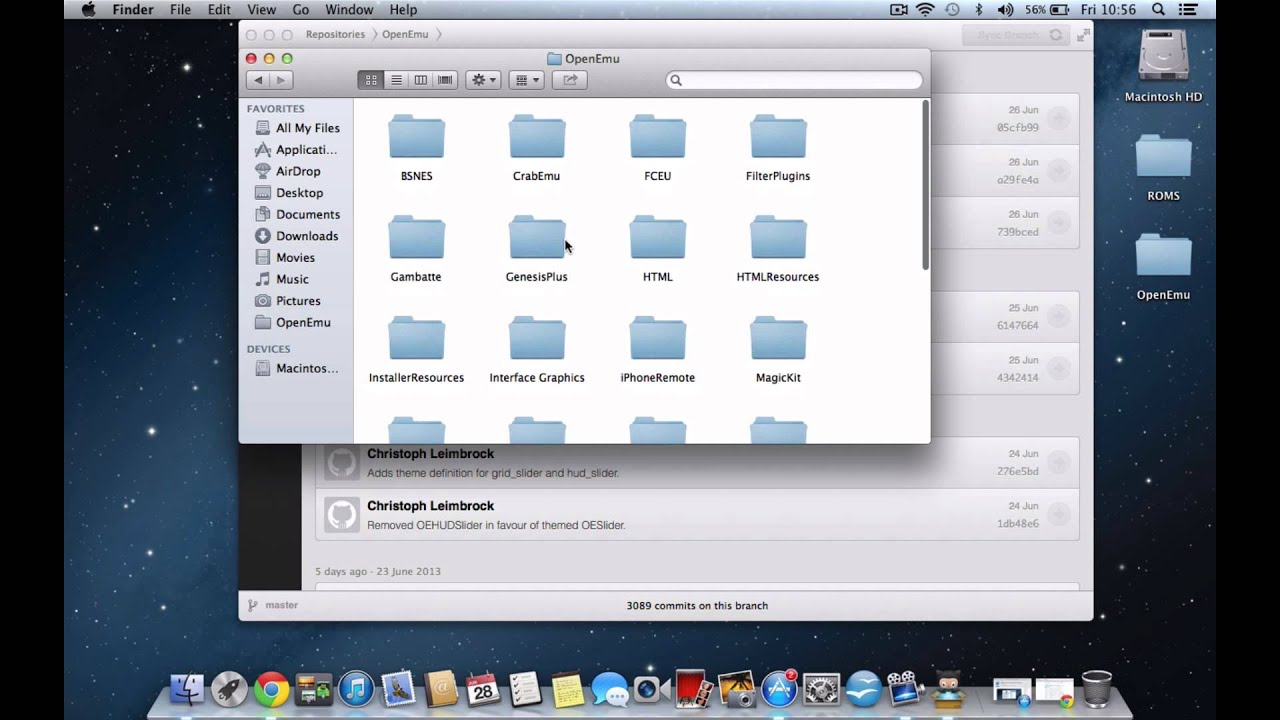Open the master branch selector
This screenshot has width=1280, height=720.
[x=273, y=605]
